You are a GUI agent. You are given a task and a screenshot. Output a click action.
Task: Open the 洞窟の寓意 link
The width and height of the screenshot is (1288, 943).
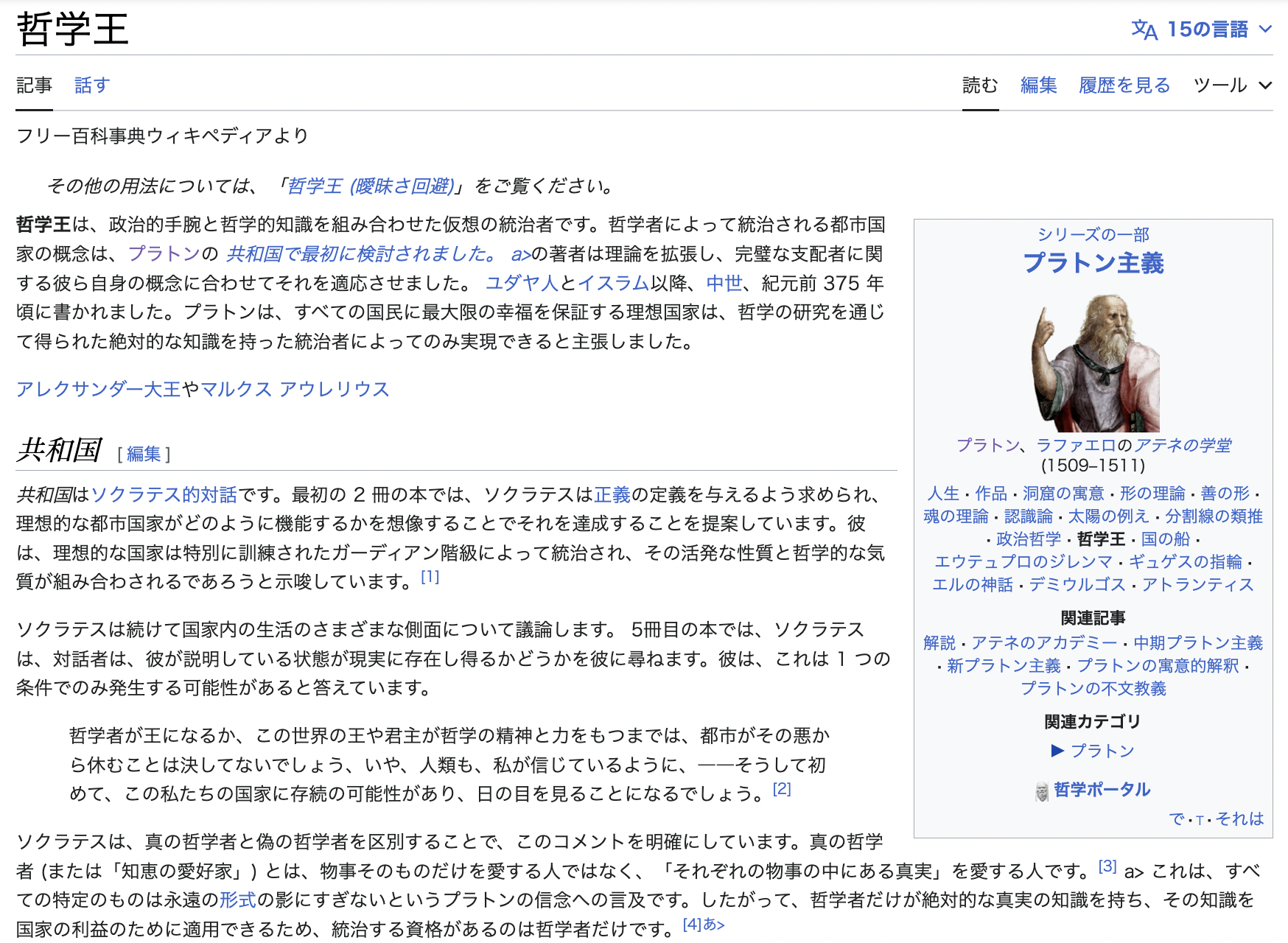pos(1063,493)
